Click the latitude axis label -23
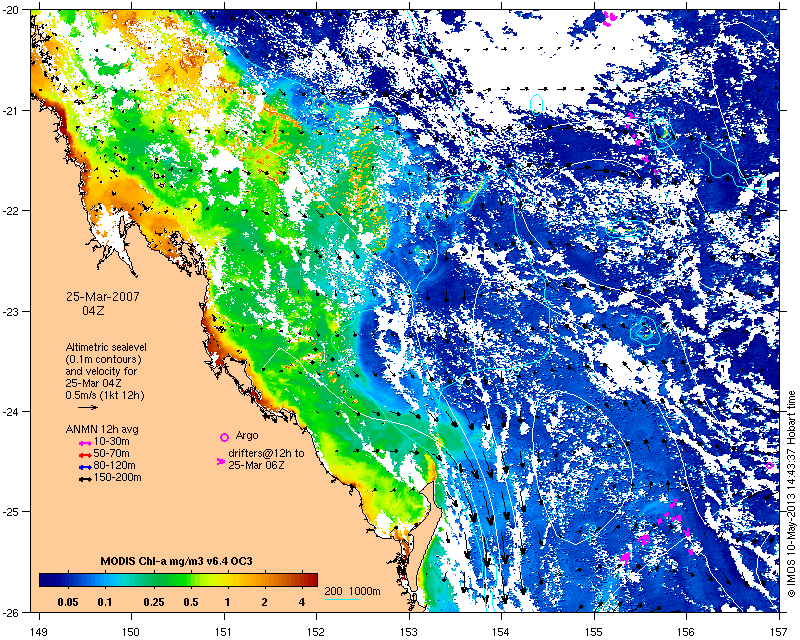This screenshot has height=640, width=800. pos(10,311)
